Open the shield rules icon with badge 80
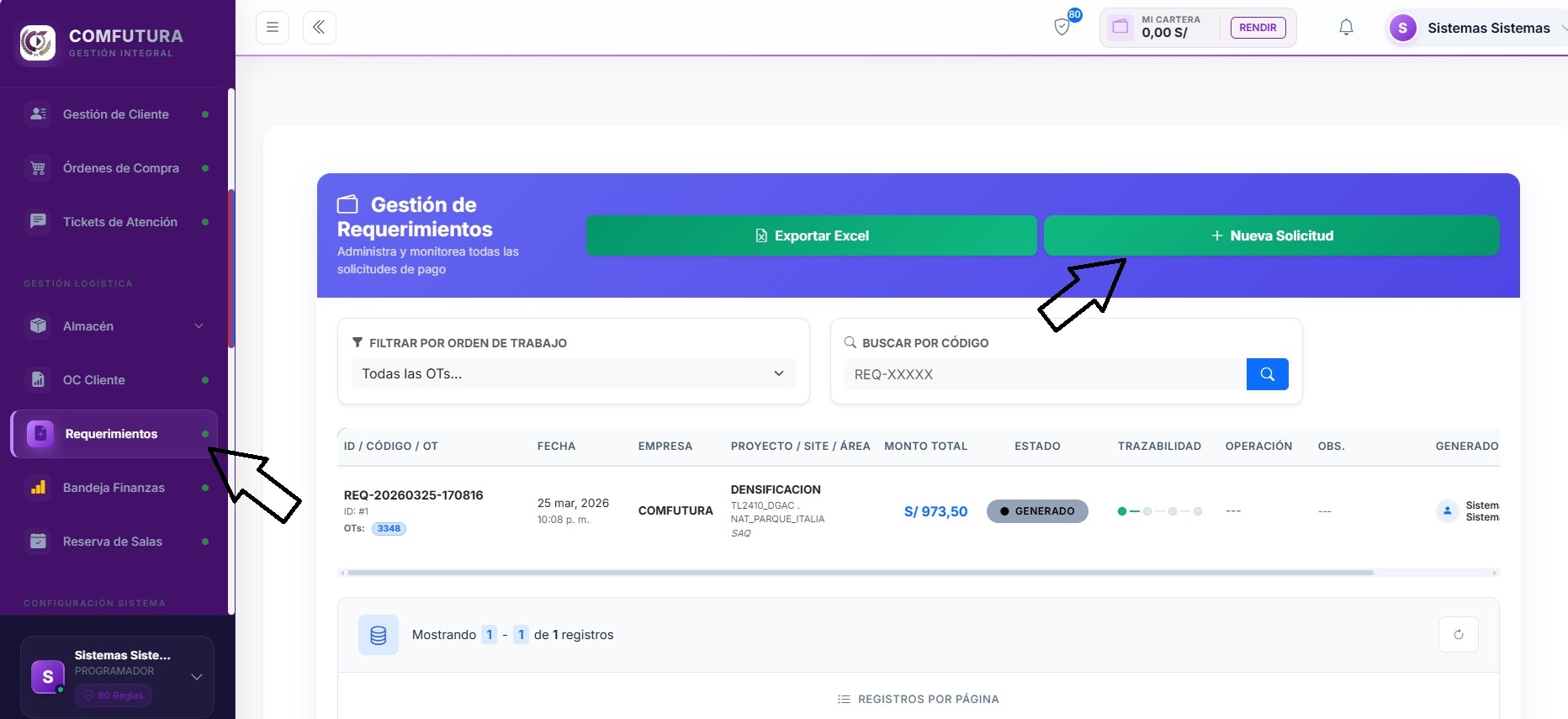This screenshot has width=1568, height=719. pyautogui.click(x=1062, y=28)
